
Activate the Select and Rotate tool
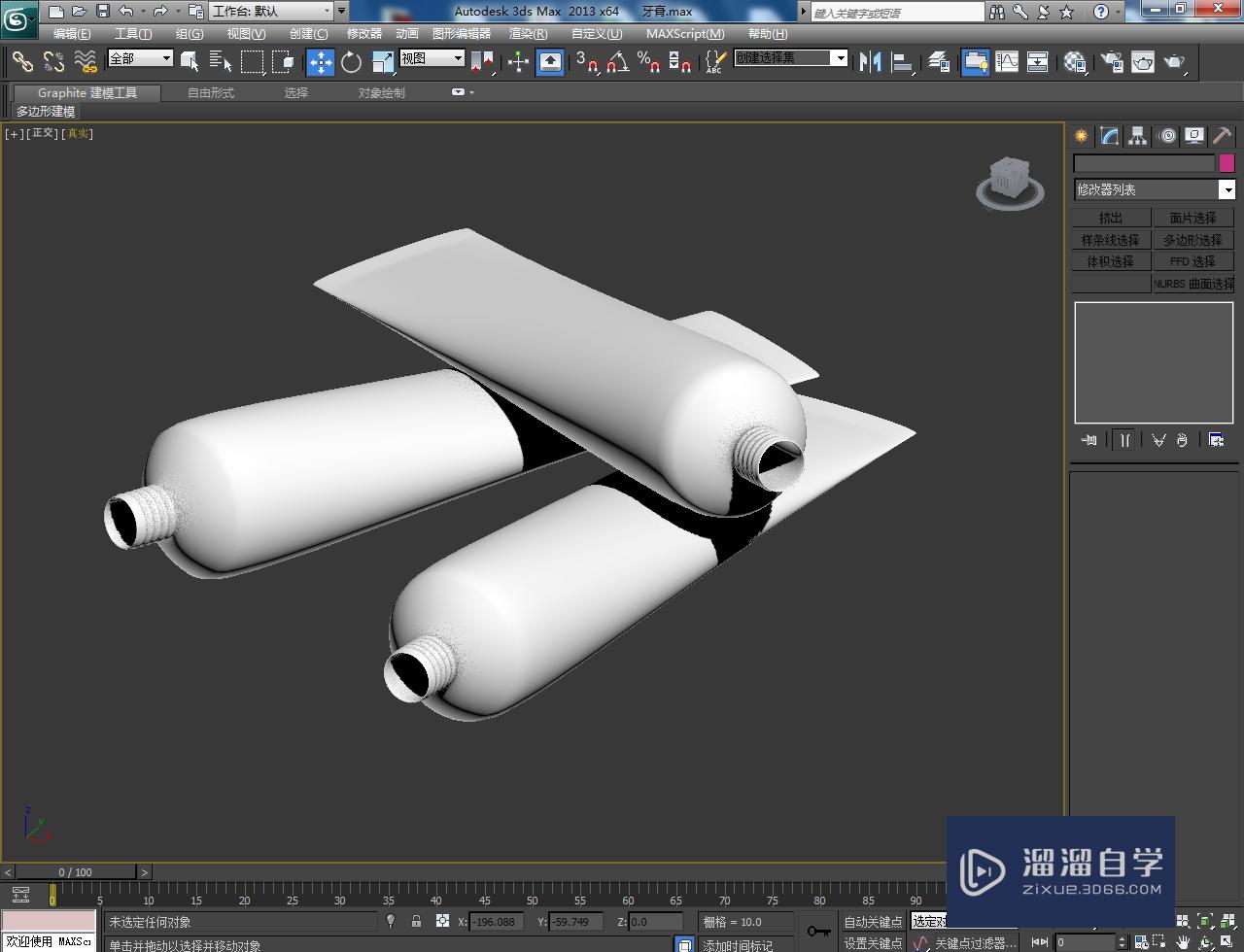[x=351, y=62]
